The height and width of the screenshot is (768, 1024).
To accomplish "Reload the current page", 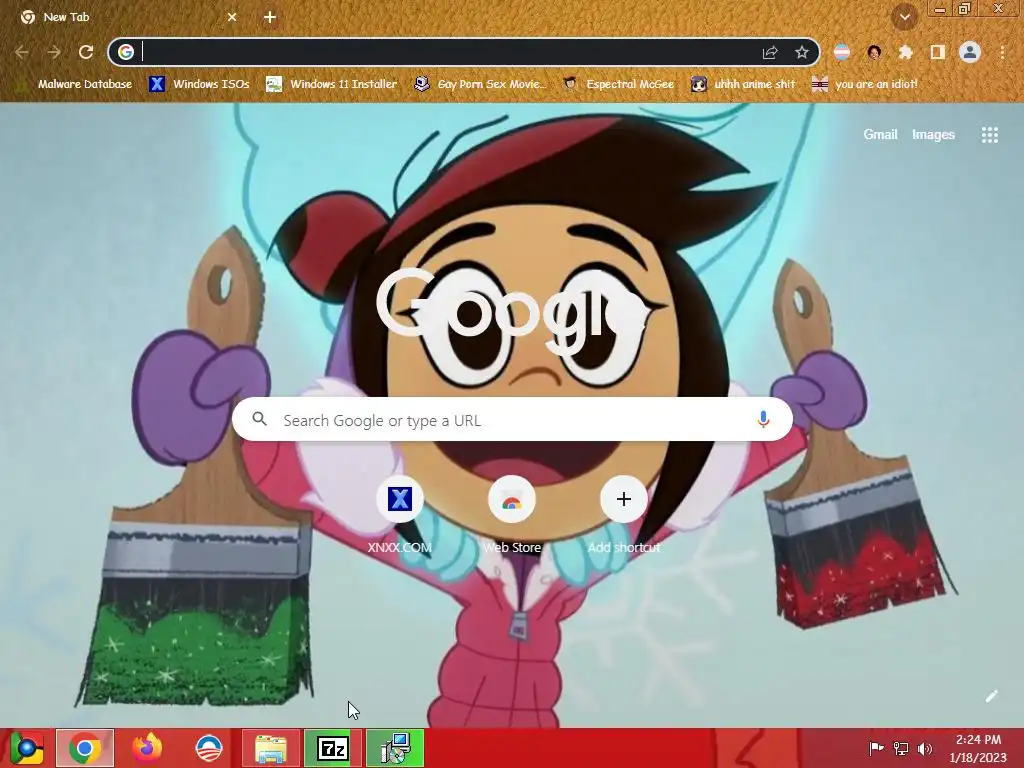I will coord(86,52).
